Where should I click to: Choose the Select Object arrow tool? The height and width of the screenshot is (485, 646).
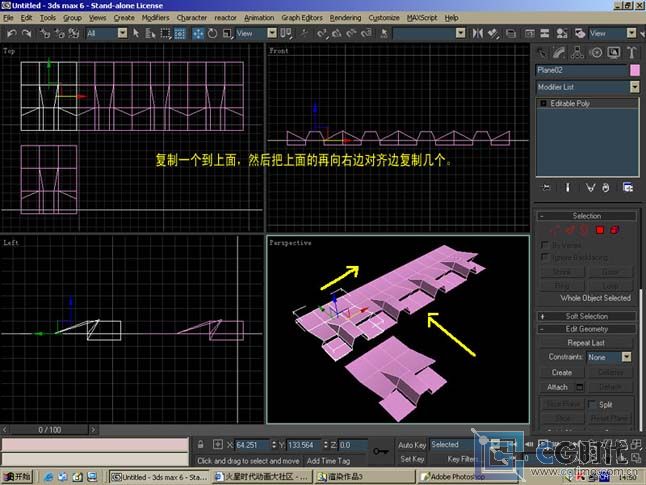click(x=136, y=33)
